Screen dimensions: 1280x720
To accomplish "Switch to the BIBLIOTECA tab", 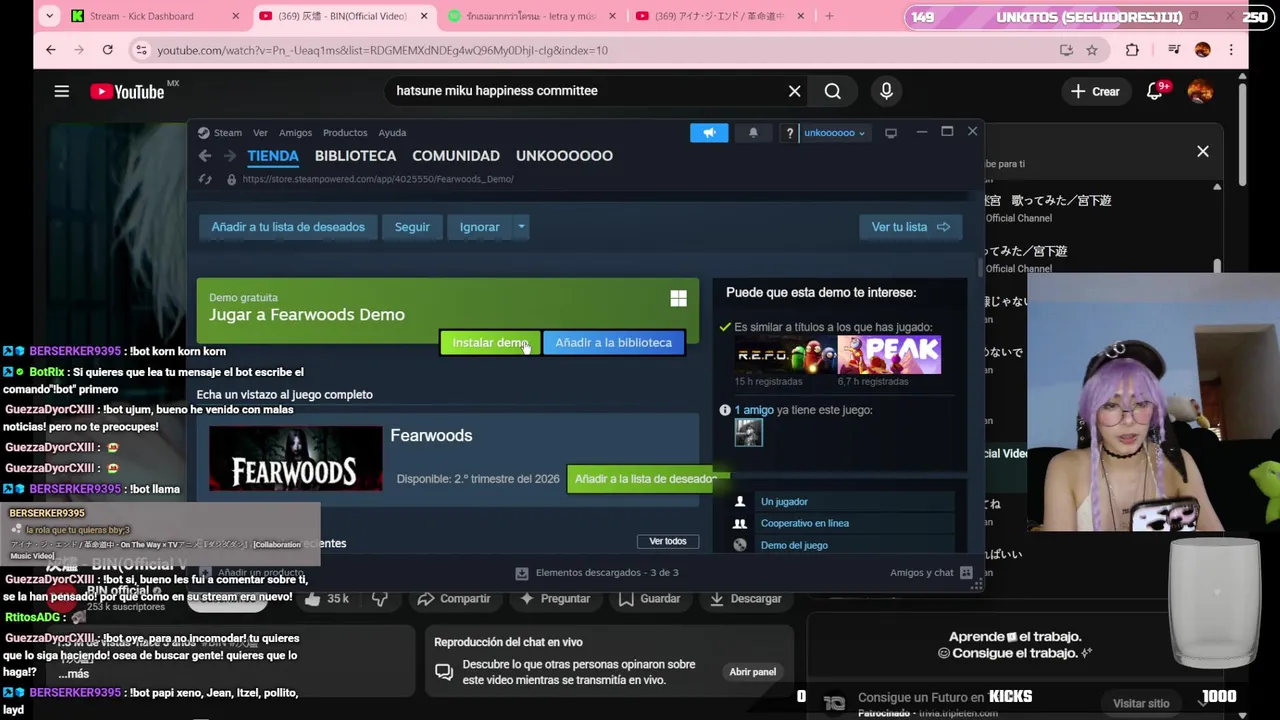I will (355, 156).
